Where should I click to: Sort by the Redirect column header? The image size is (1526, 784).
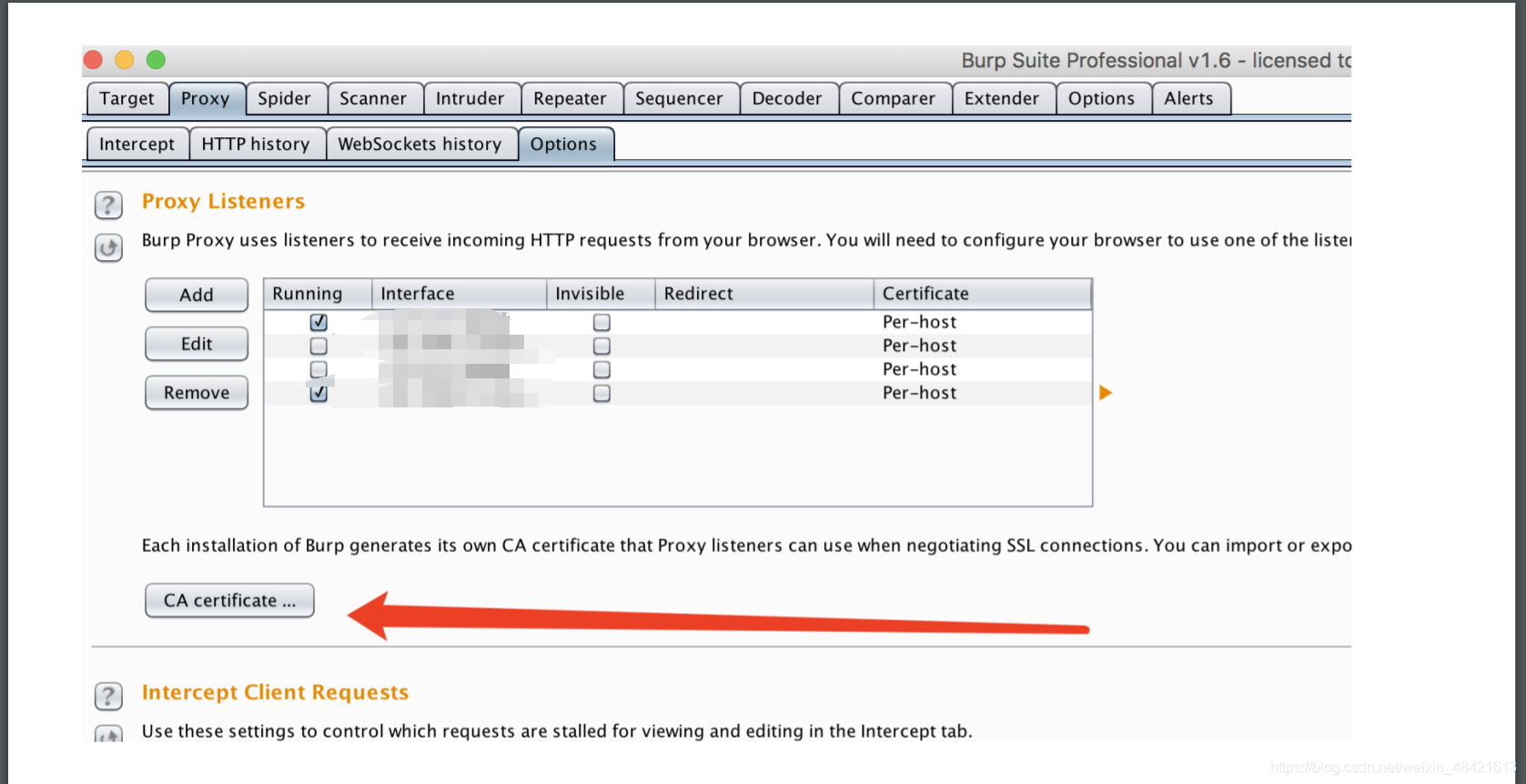765,294
